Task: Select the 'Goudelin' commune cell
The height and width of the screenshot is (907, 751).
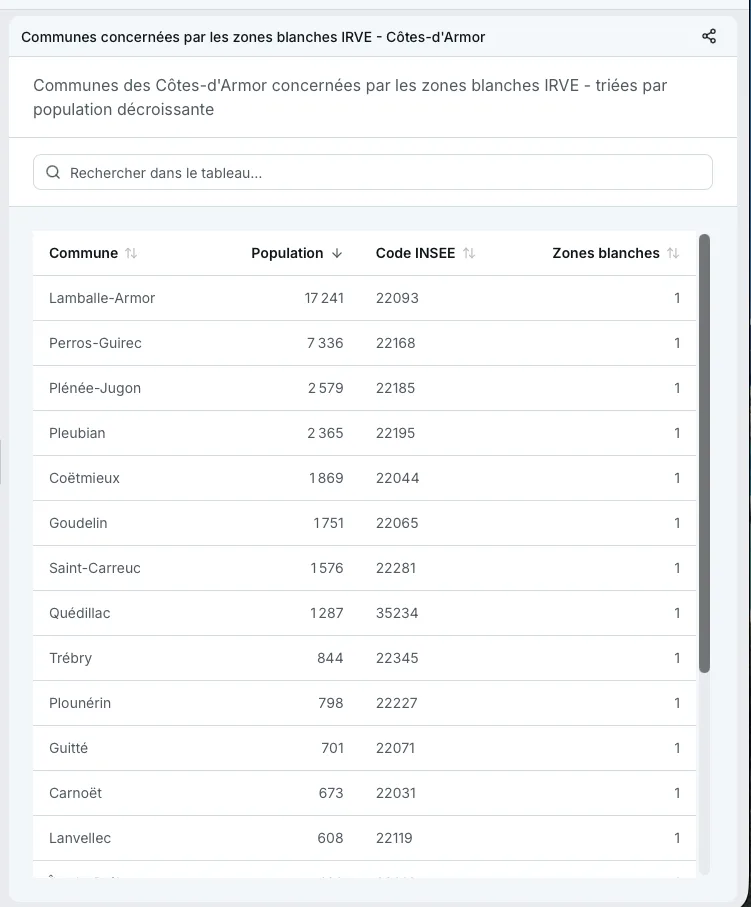Action: click(78, 523)
